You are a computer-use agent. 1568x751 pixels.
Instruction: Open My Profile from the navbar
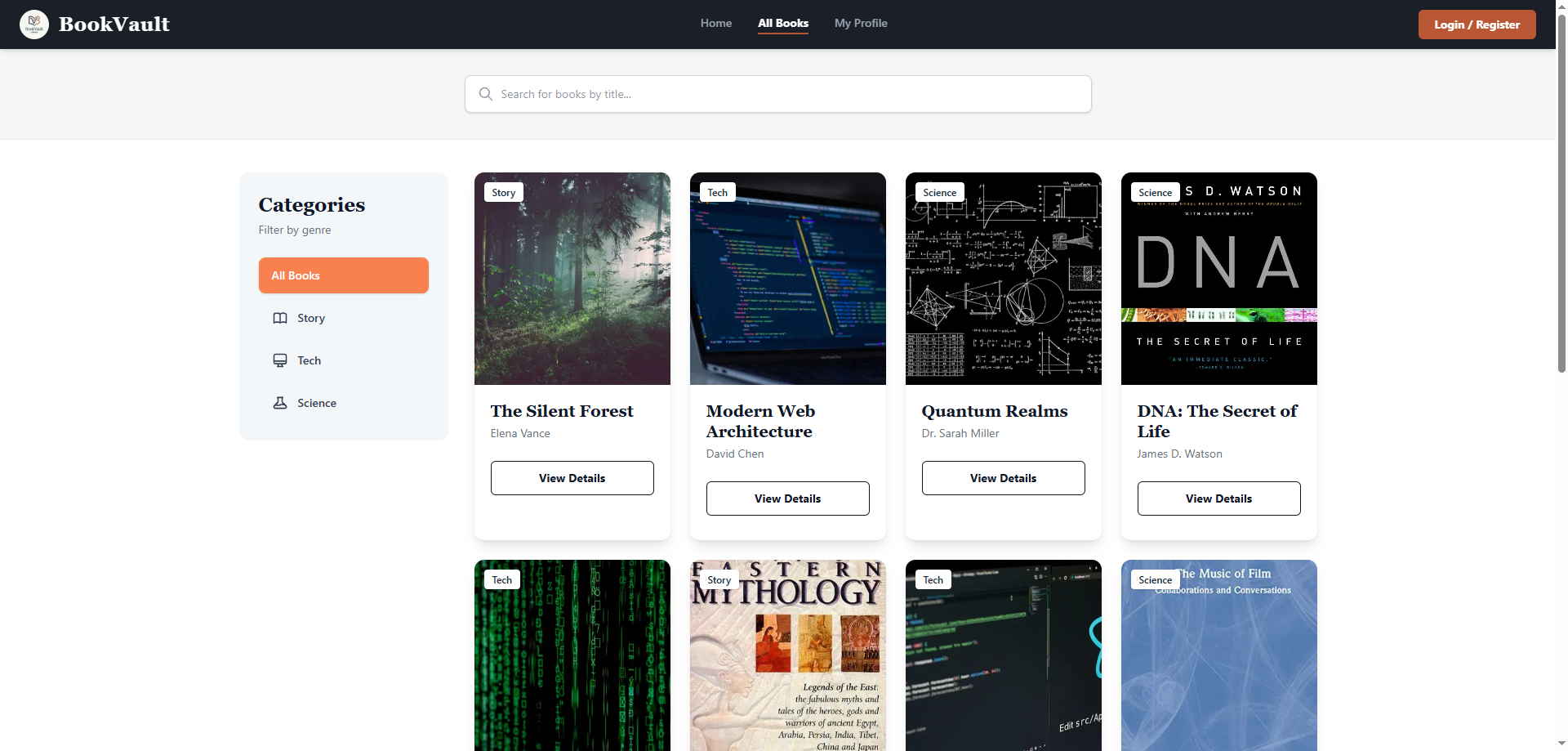(861, 24)
